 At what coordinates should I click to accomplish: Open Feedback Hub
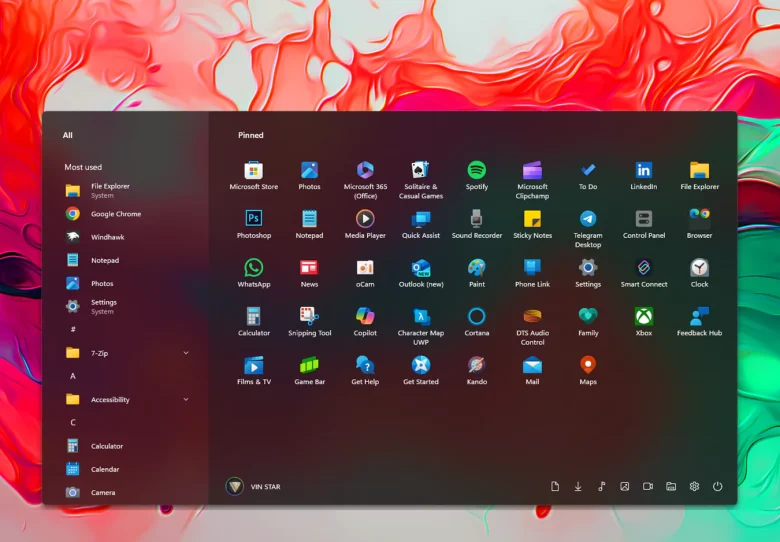tap(699, 322)
